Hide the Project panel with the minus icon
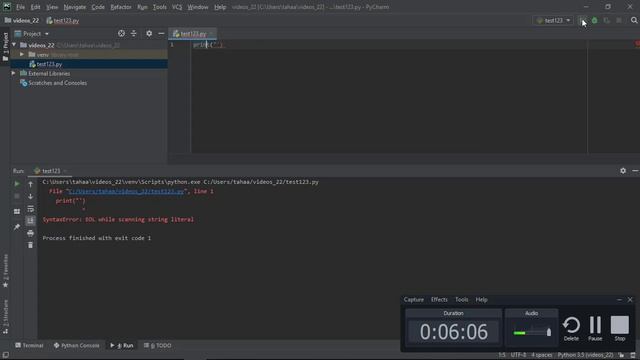This screenshot has width=640, height=360. pos(161,33)
